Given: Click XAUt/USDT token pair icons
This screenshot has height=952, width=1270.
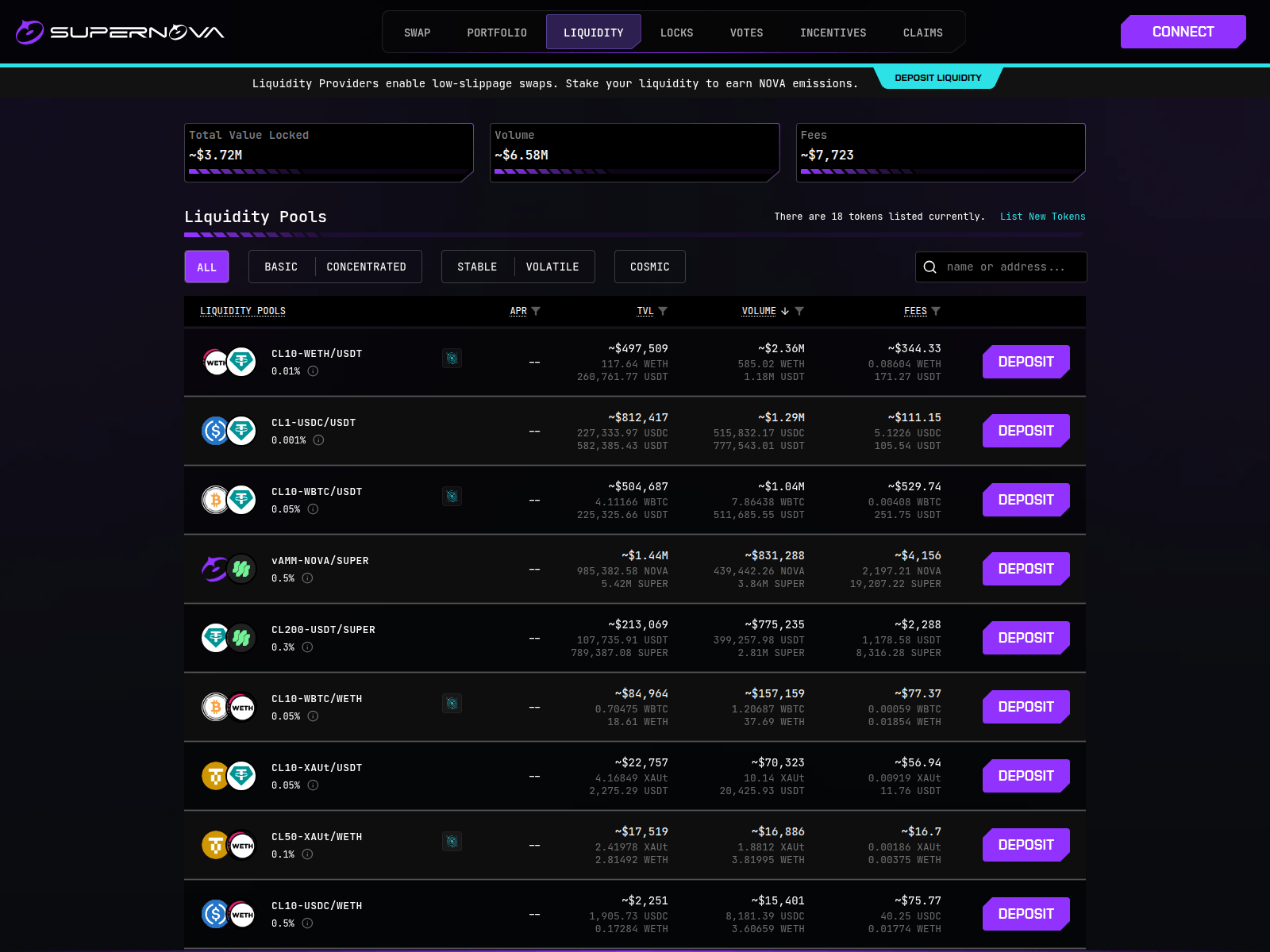Looking at the screenshot, I should click(229, 777).
